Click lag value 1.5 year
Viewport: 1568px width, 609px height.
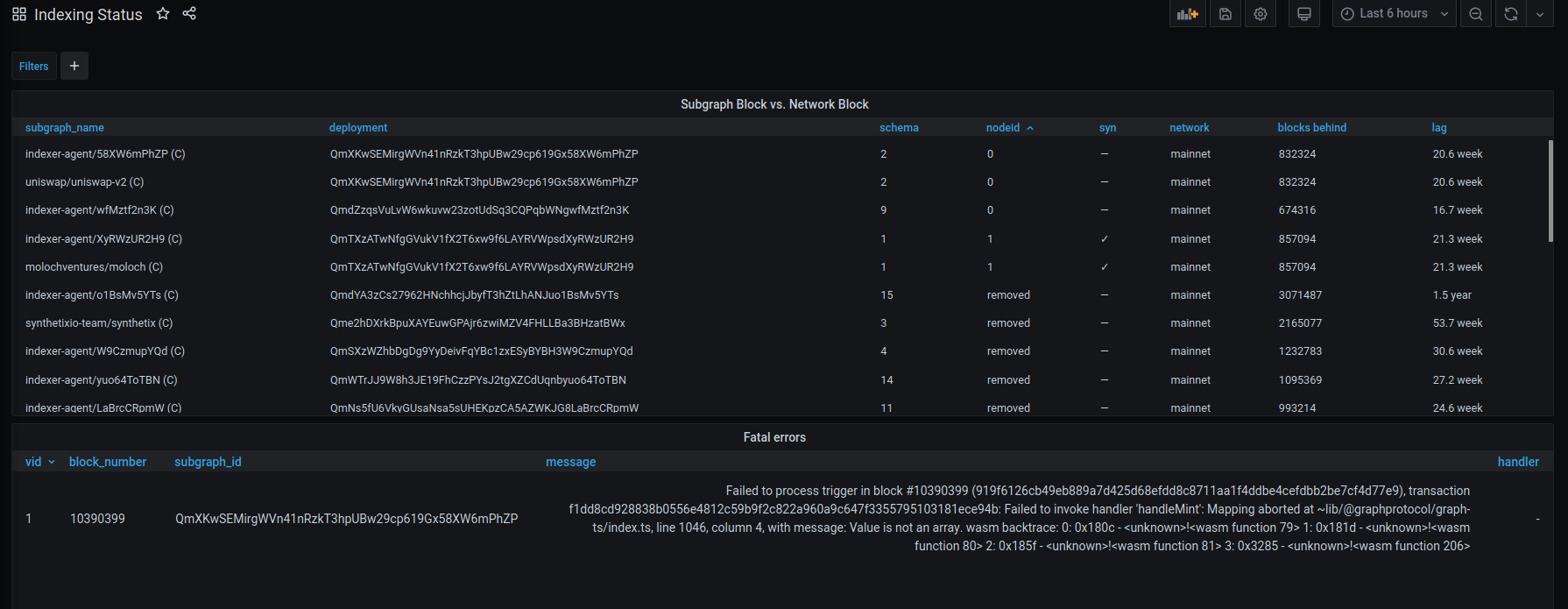point(1452,295)
